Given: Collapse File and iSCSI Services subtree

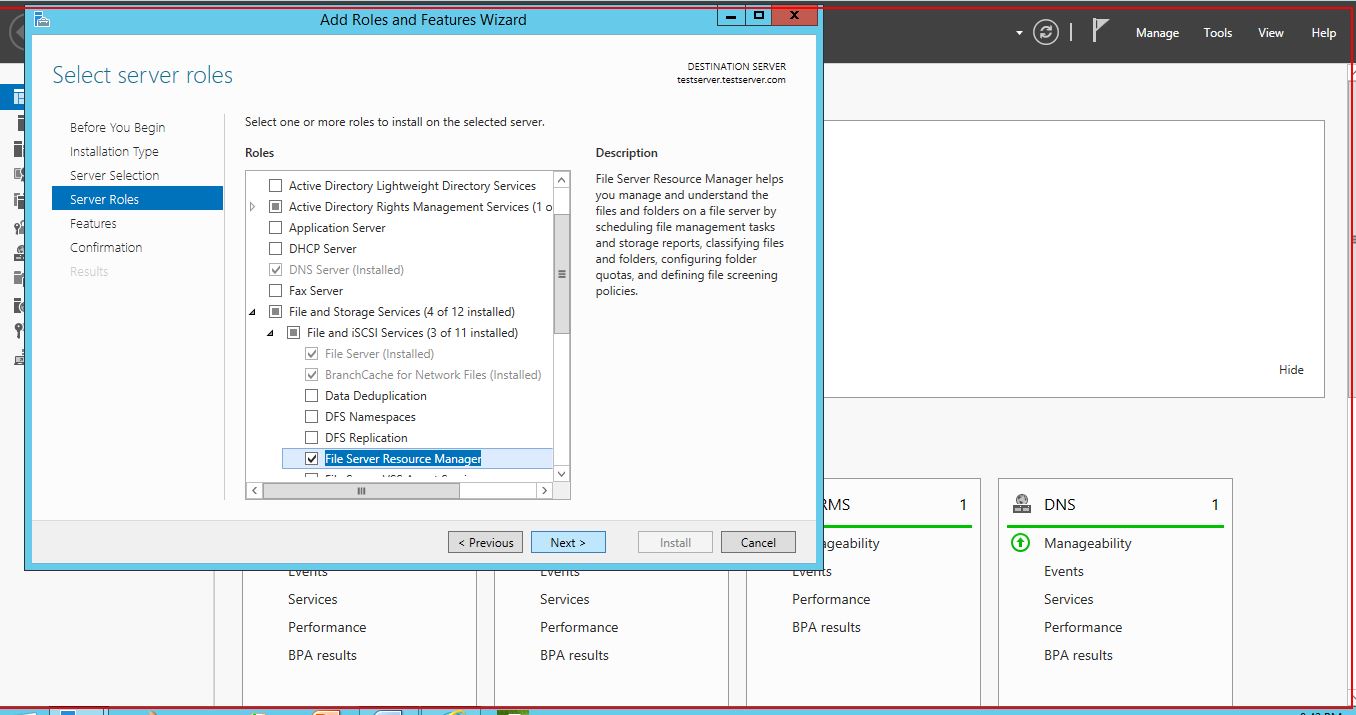Looking at the screenshot, I should tap(271, 333).
